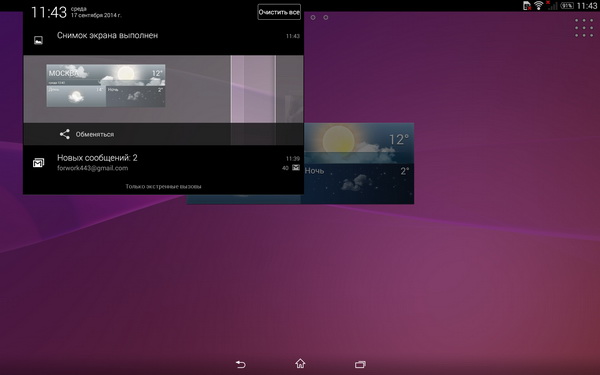Viewport: 600px width, 375px height.
Task: Tap the share icon next to Обменяться
Action: click(64, 134)
